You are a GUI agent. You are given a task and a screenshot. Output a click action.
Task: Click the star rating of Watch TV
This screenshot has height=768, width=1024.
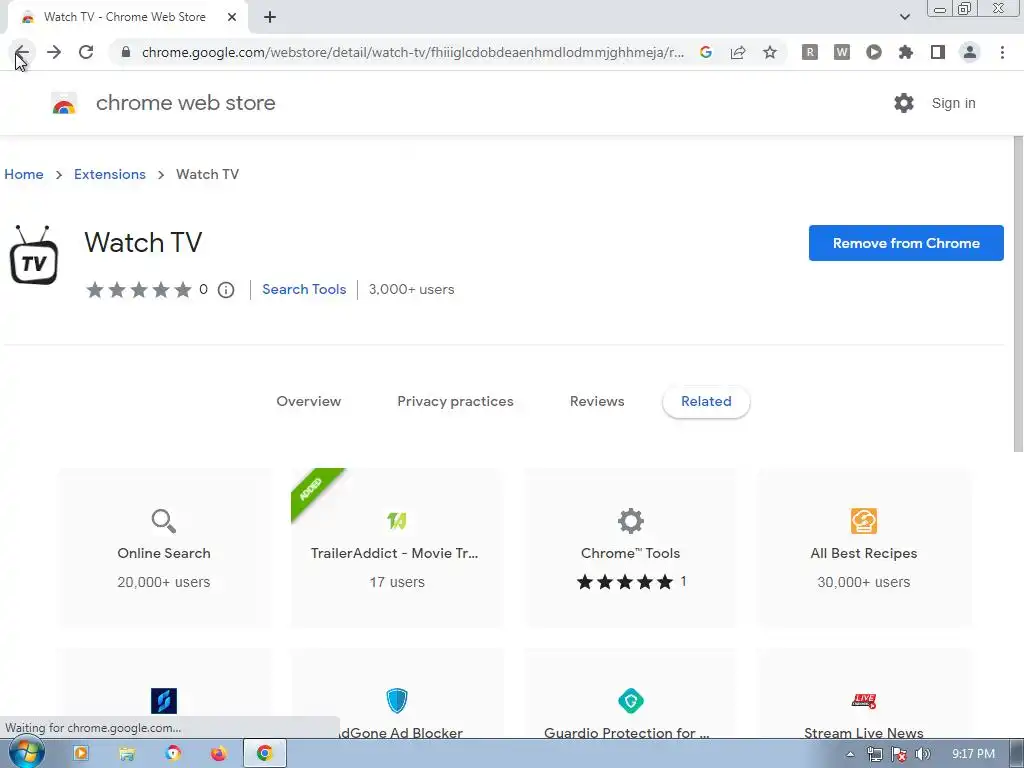click(x=139, y=289)
